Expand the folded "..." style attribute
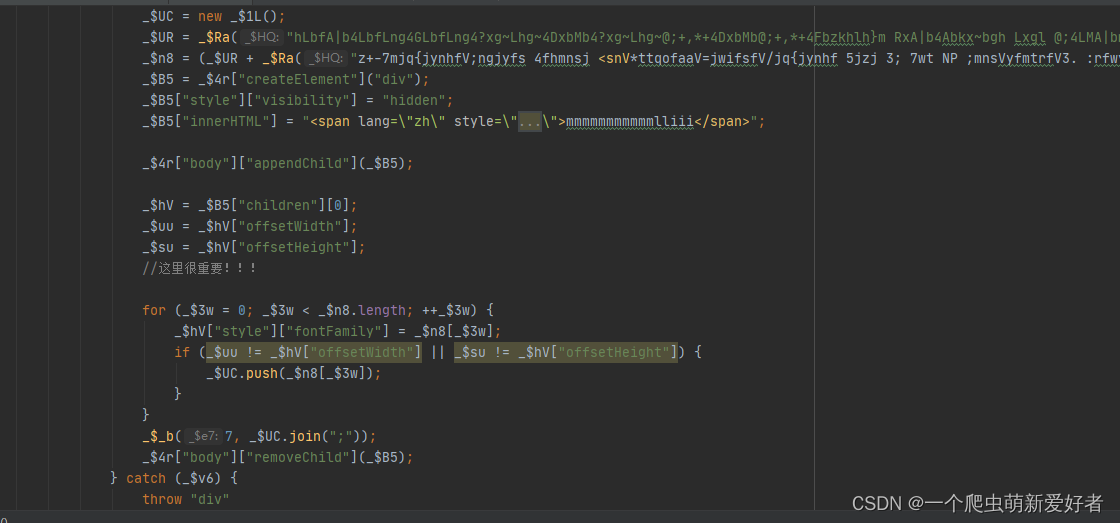1120x523 pixels. tap(530, 121)
